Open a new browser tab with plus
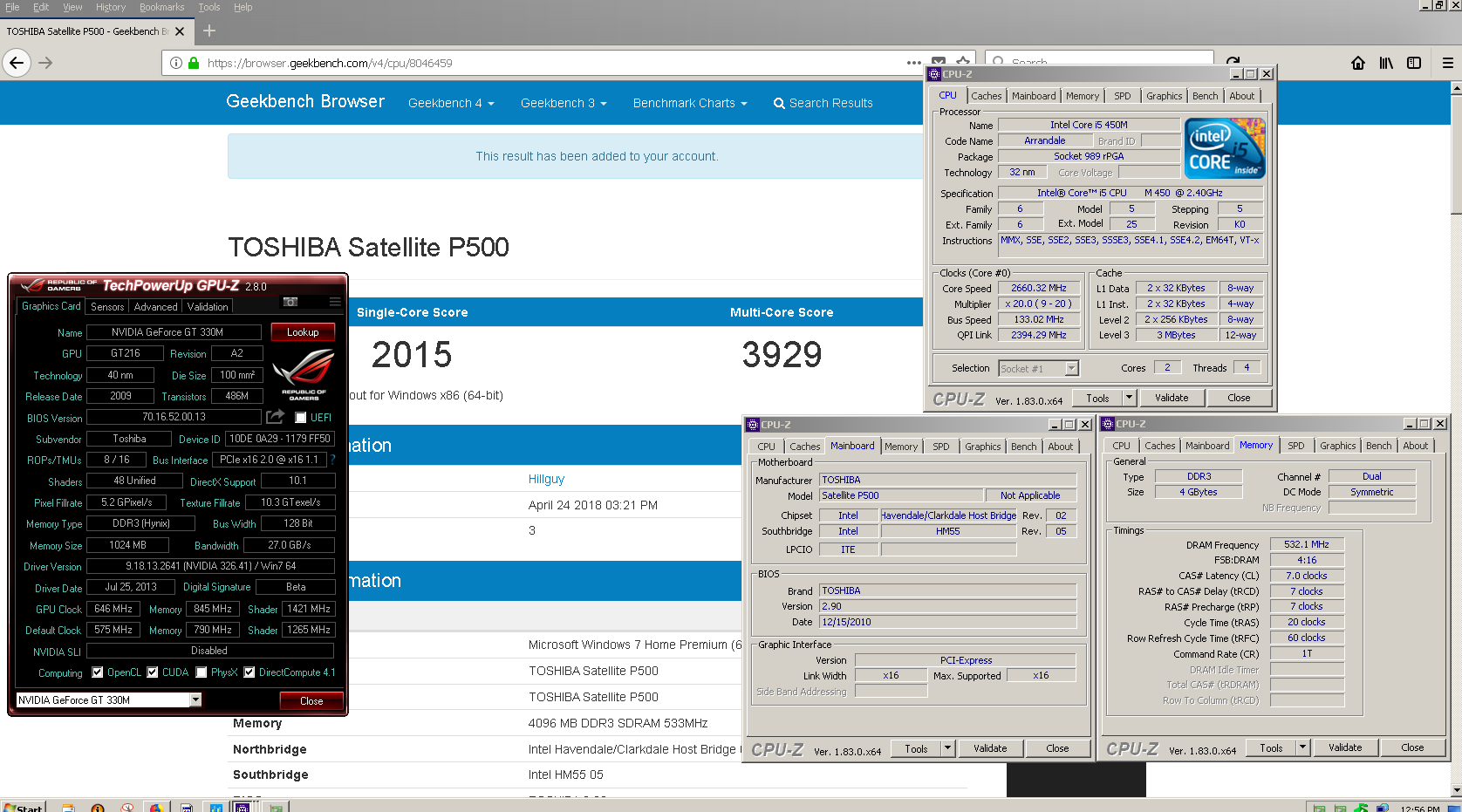This screenshot has width=1462, height=812. 209,31
